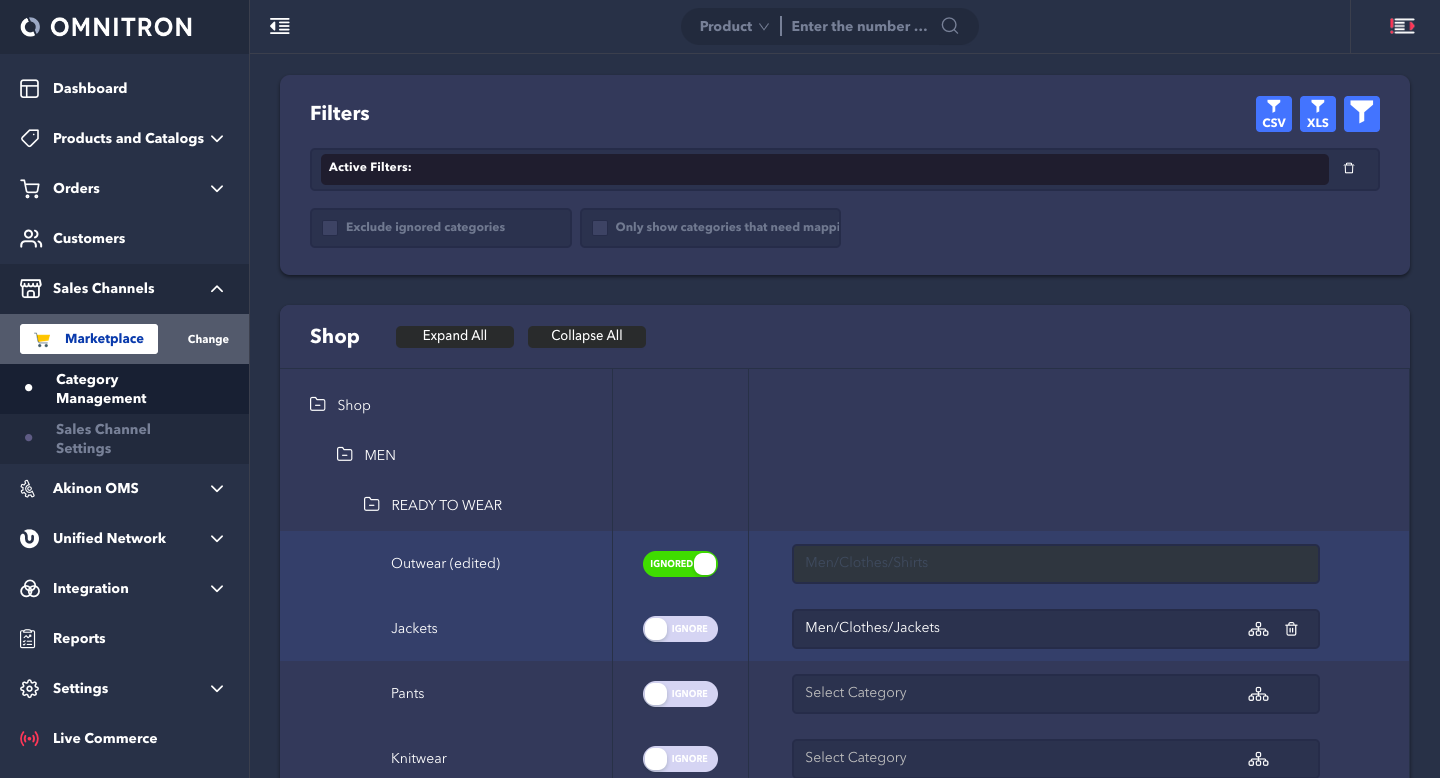
Task: Open the Product search type dropdown
Action: point(733,27)
